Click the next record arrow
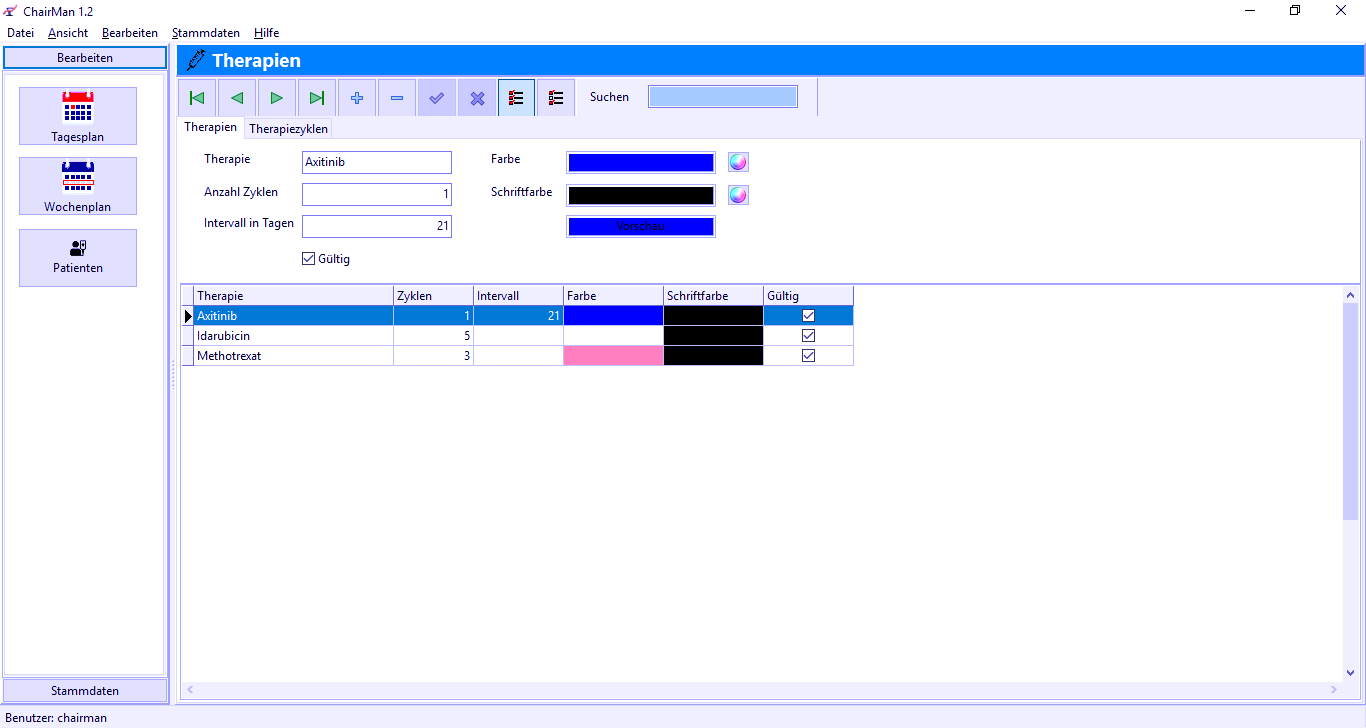 (277, 98)
